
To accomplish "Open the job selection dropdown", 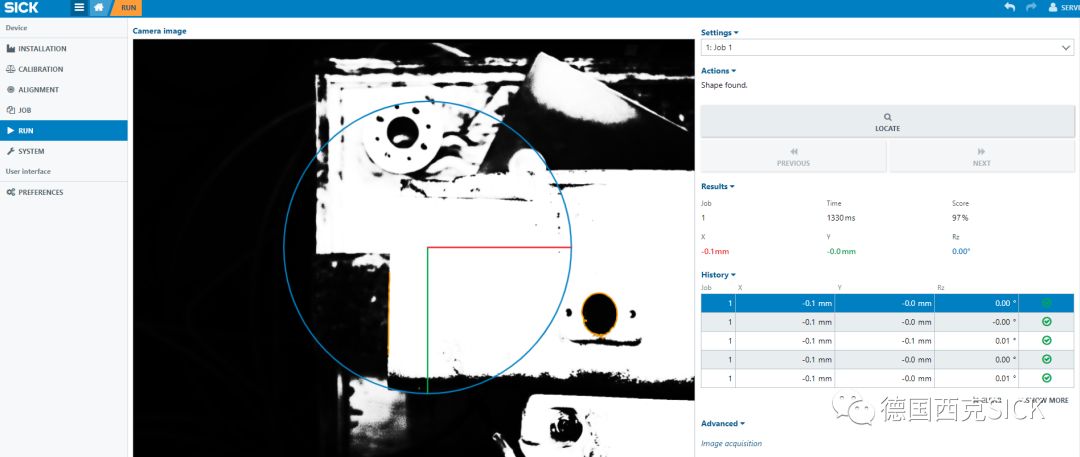I will (x=887, y=47).
